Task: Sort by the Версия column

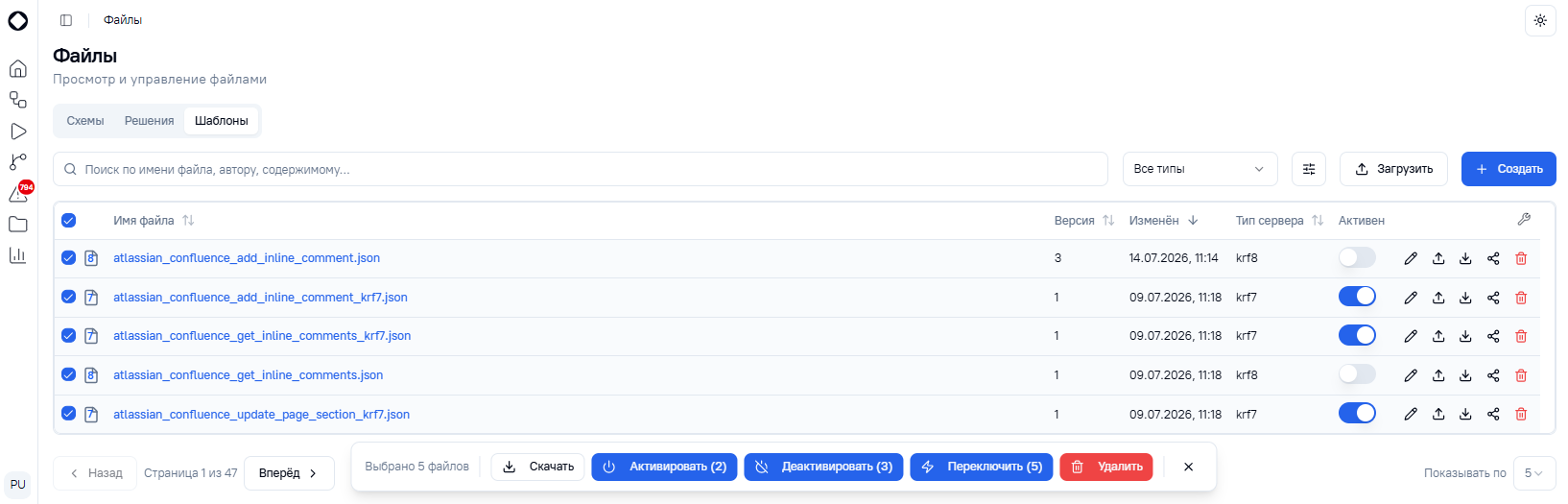Action: (x=1084, y=221)
